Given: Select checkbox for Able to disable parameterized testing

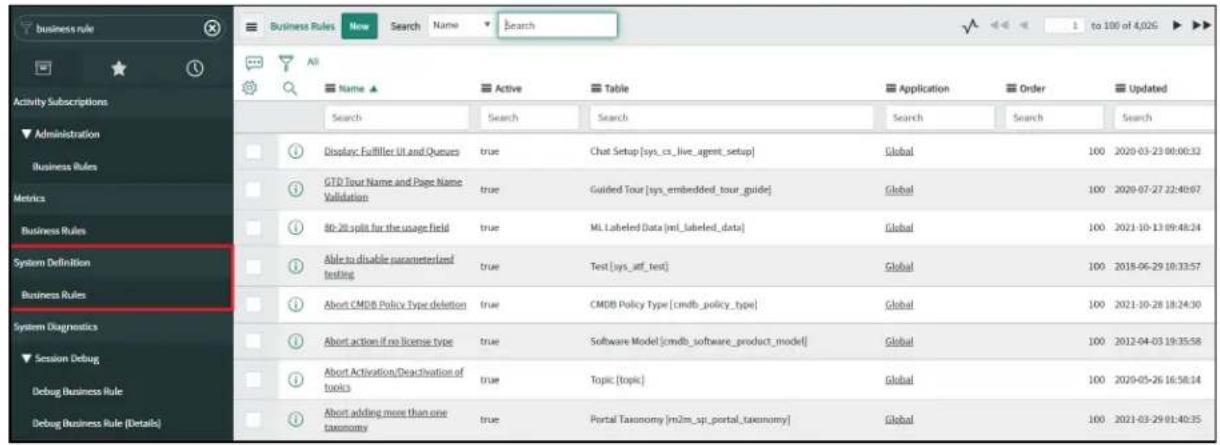Looking at the screenshot, I should (x=255, y=266).
